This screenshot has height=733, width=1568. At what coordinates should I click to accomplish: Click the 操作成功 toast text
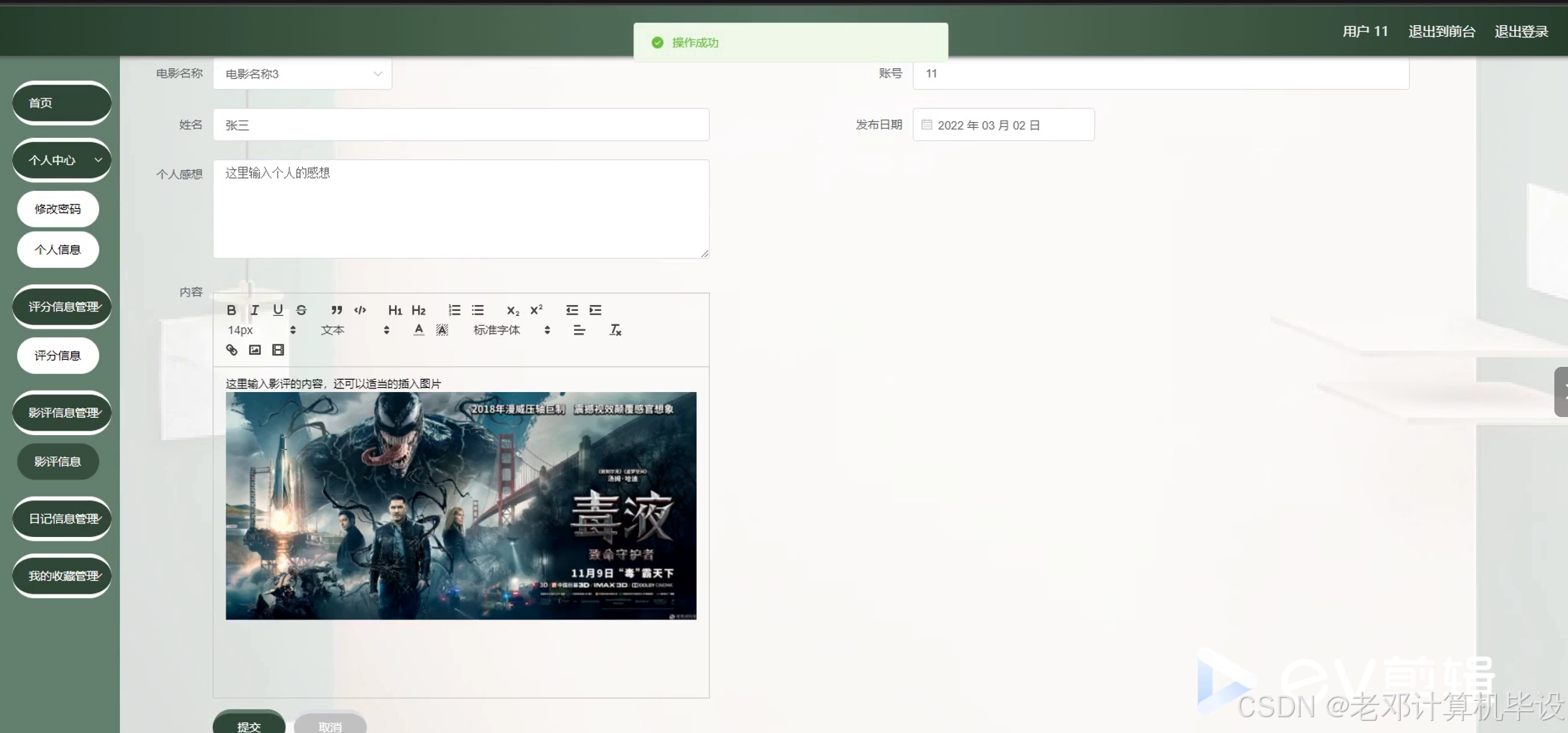click(695, 43)
